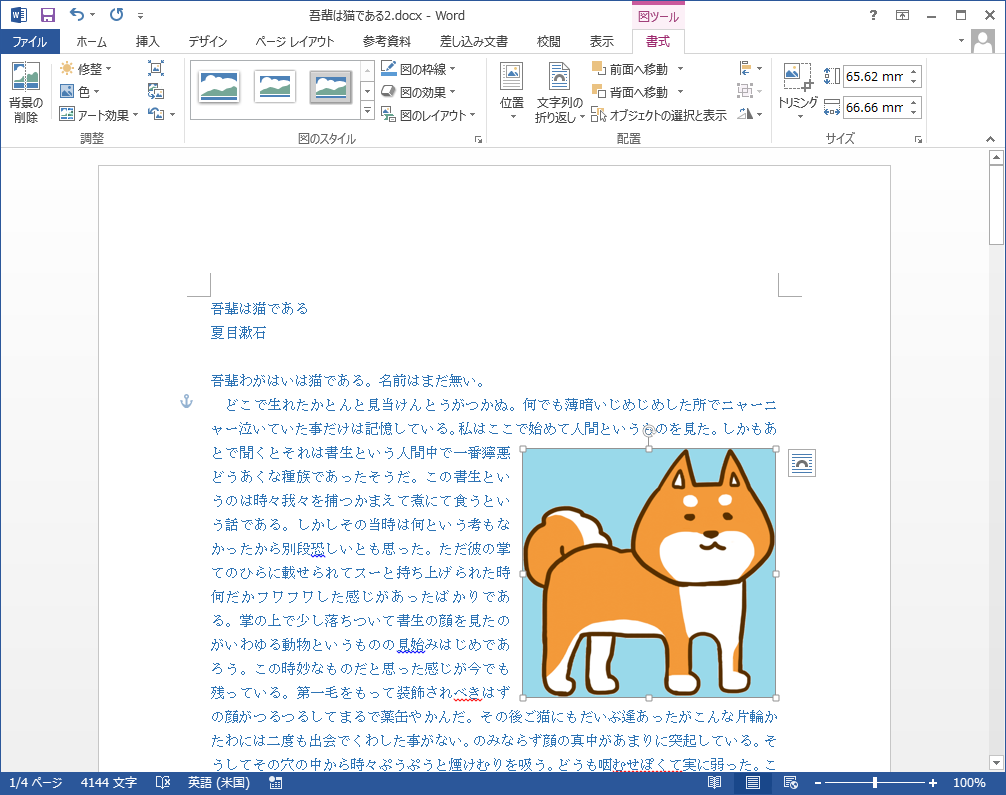Open quick access toolbar customize arrow

pyautogui.click(x=141, y=15)
